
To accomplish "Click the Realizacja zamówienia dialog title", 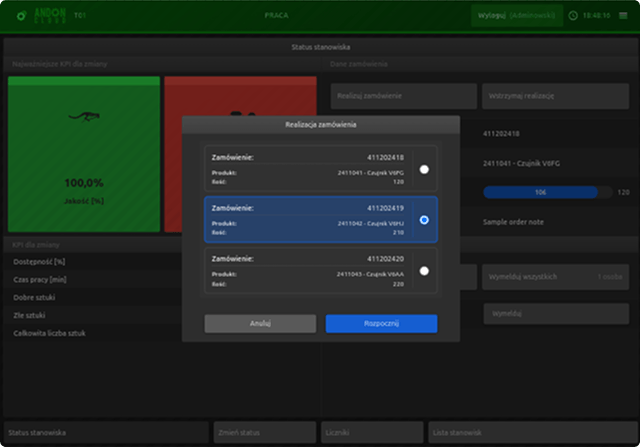I will tap(321, 125).
